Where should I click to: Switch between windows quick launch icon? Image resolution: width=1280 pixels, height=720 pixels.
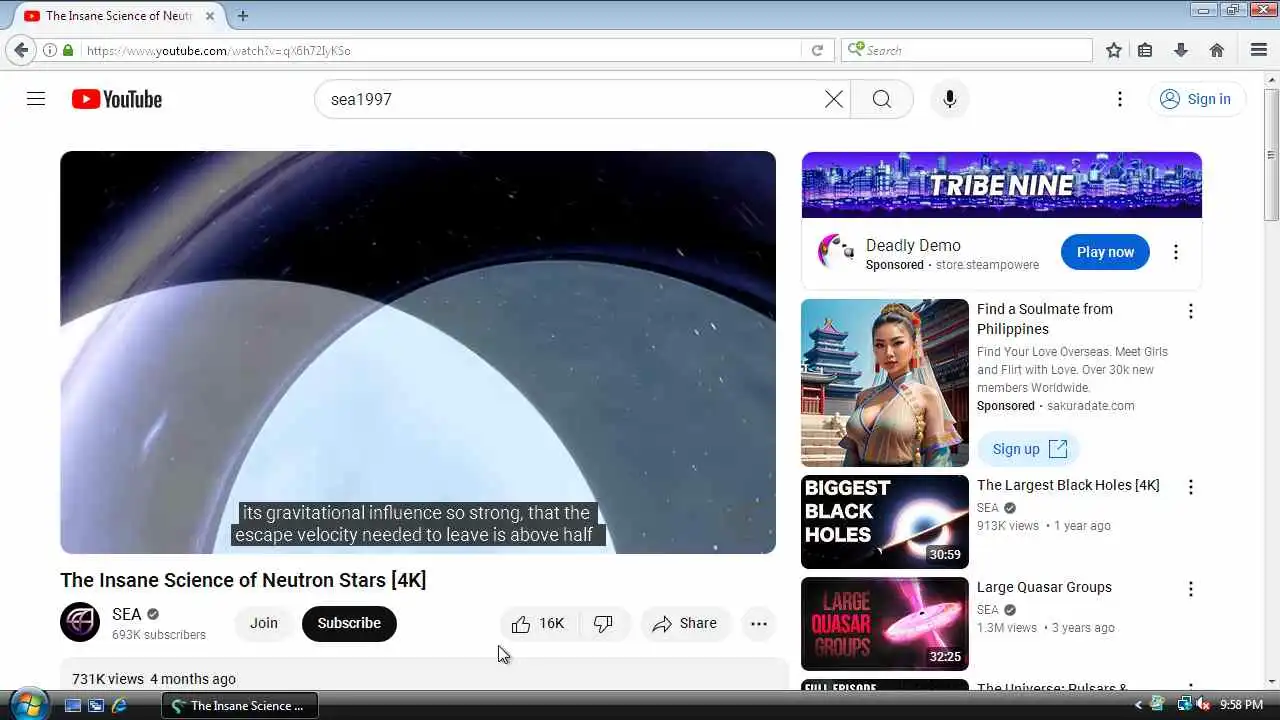[x=96, y=705]
